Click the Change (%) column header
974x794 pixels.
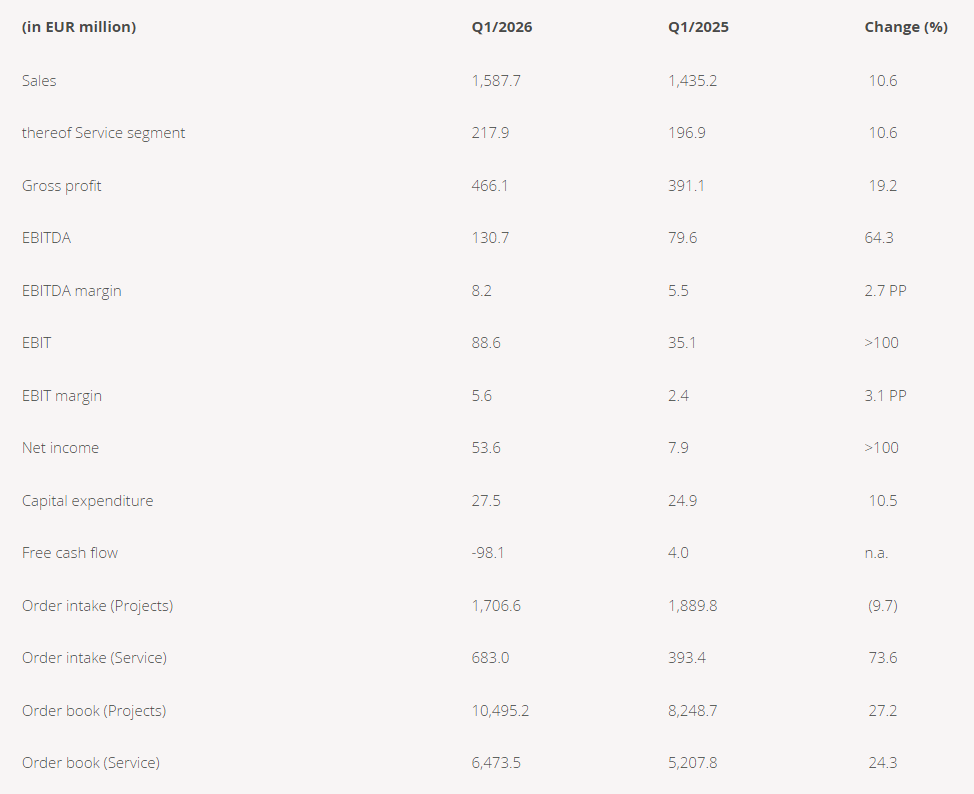coord(905,27)
